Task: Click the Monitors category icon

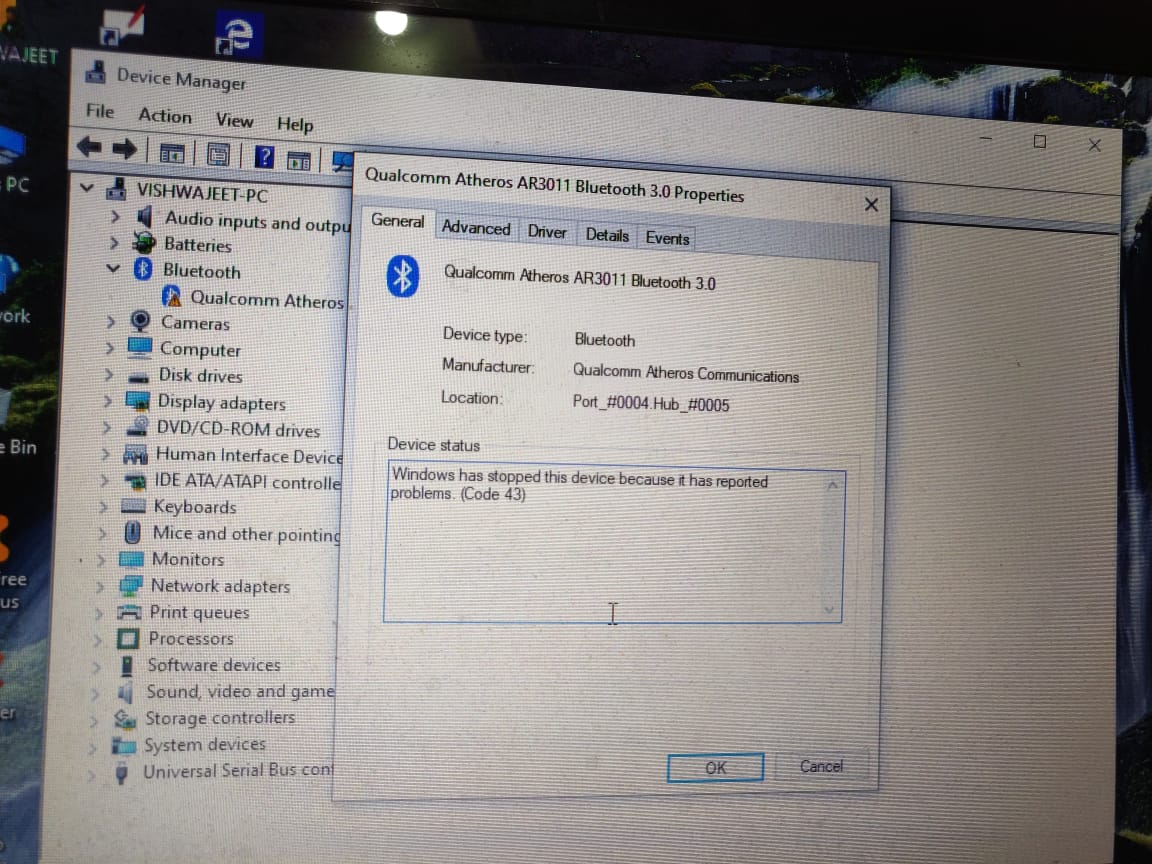Action: tap(131, 559)
